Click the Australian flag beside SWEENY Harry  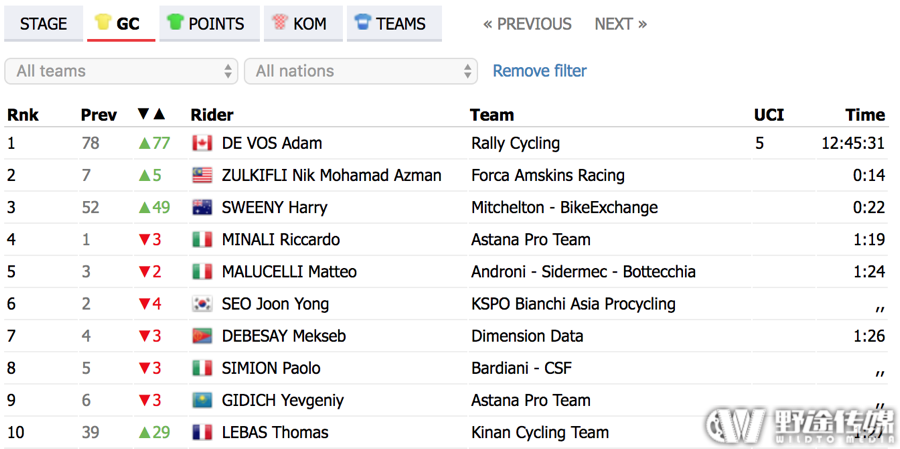click(x=202, y=207)
